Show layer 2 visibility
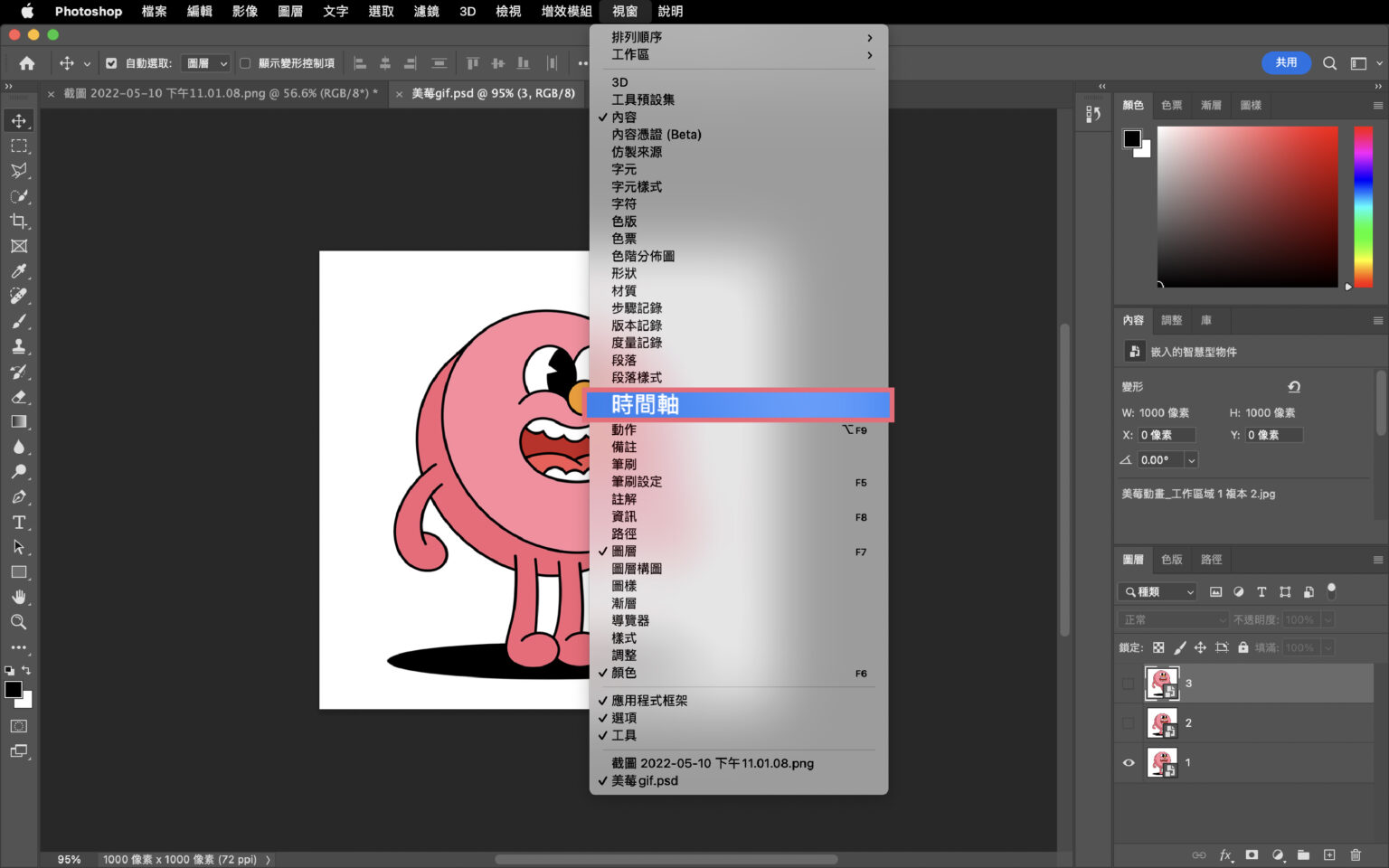1389x868 pixels. coord(1128,723)
